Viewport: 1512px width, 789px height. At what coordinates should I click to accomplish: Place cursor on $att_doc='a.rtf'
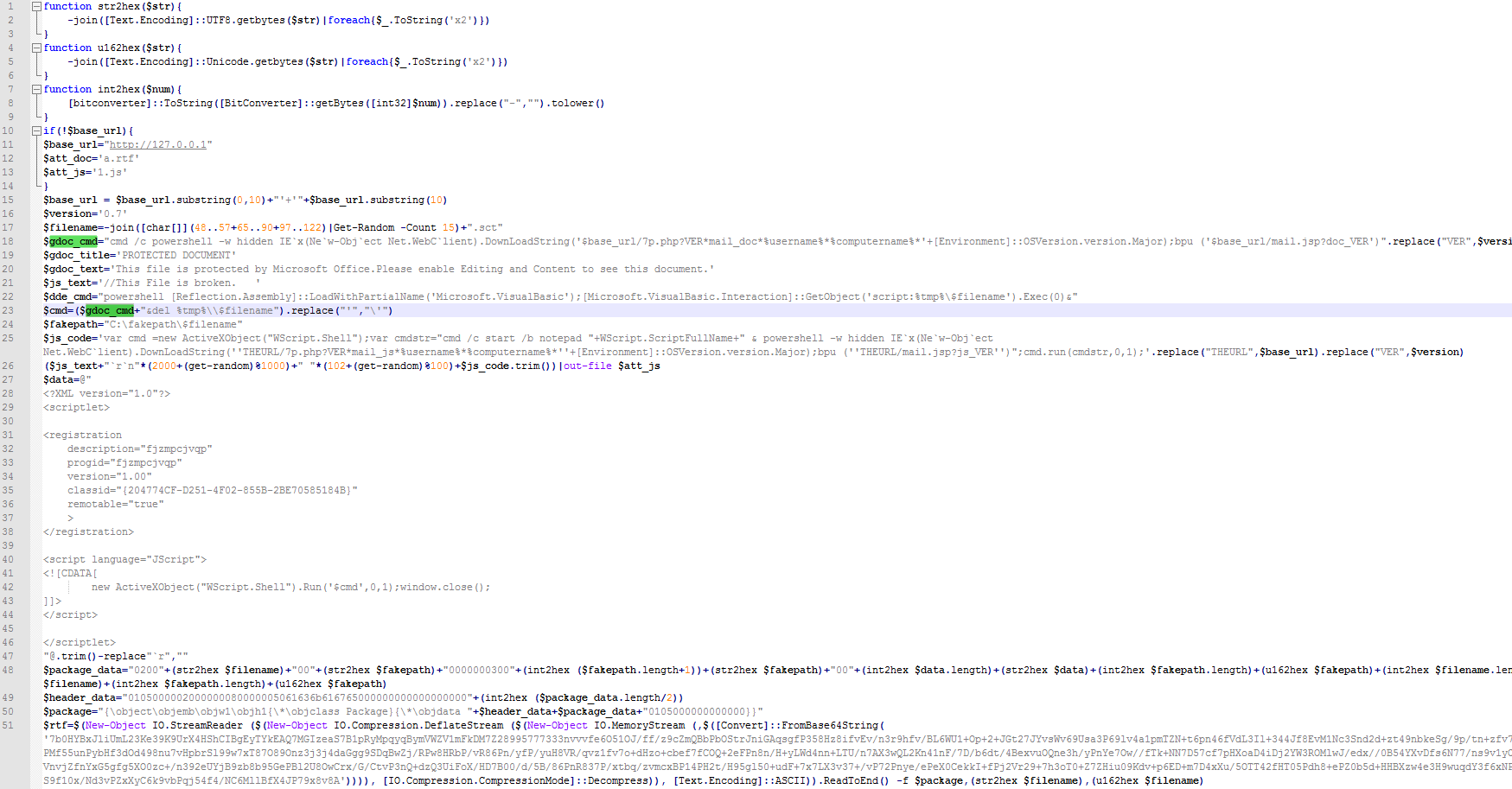91,158
